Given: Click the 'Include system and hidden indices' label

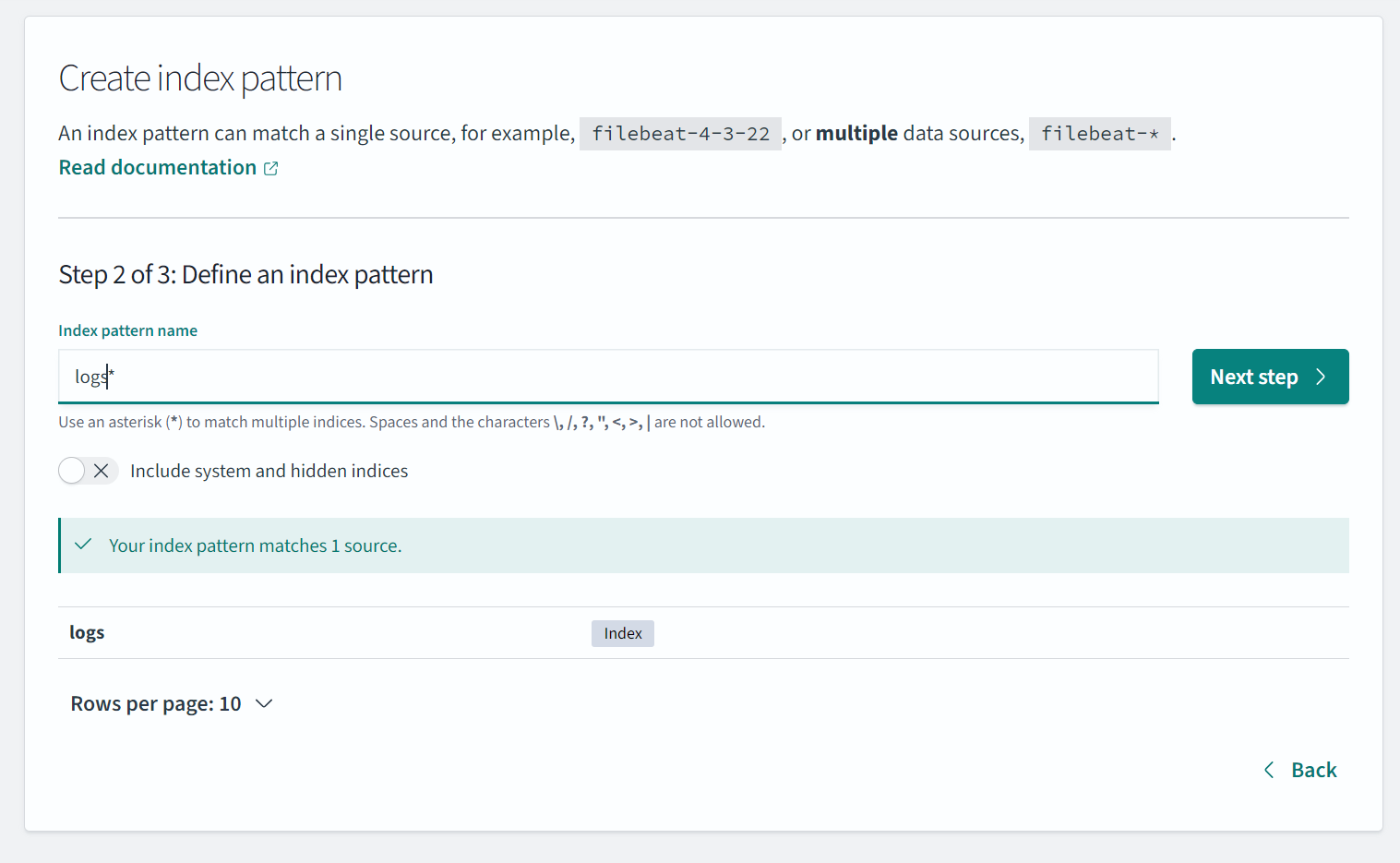Looking at the screenshot, I should tap(269, 471).
